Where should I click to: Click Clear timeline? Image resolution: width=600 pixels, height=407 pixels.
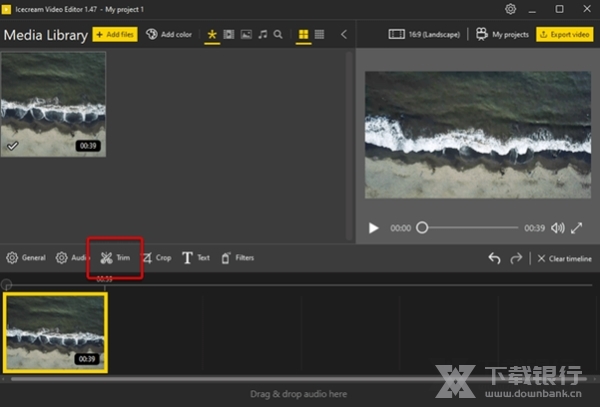(x=564, y=259)
